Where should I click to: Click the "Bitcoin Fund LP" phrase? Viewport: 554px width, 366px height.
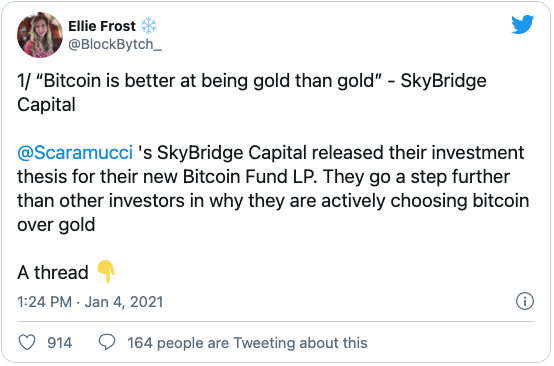[249, 177]
